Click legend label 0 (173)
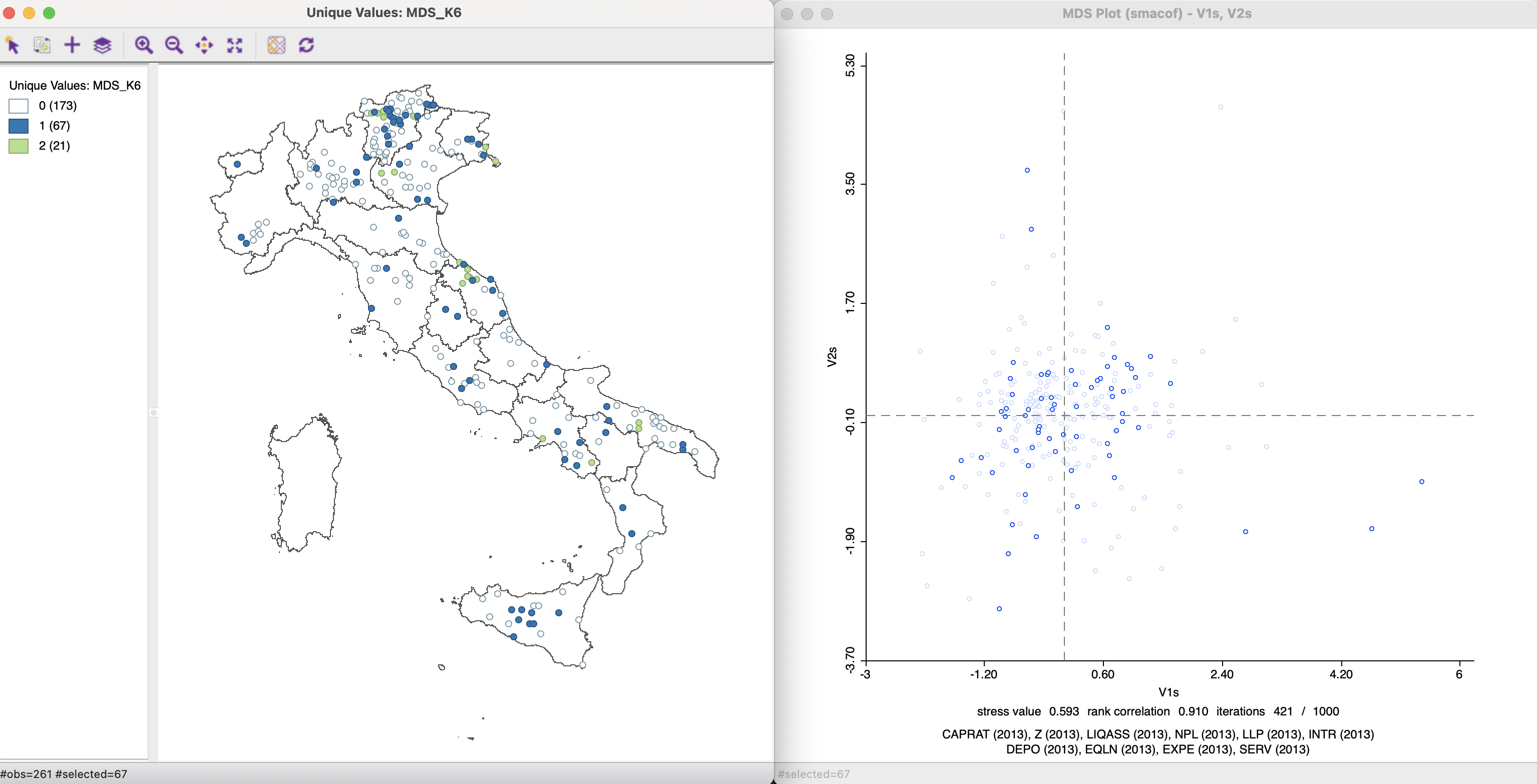Screen dimensions: 1537x784 click(x=58, y=106)
